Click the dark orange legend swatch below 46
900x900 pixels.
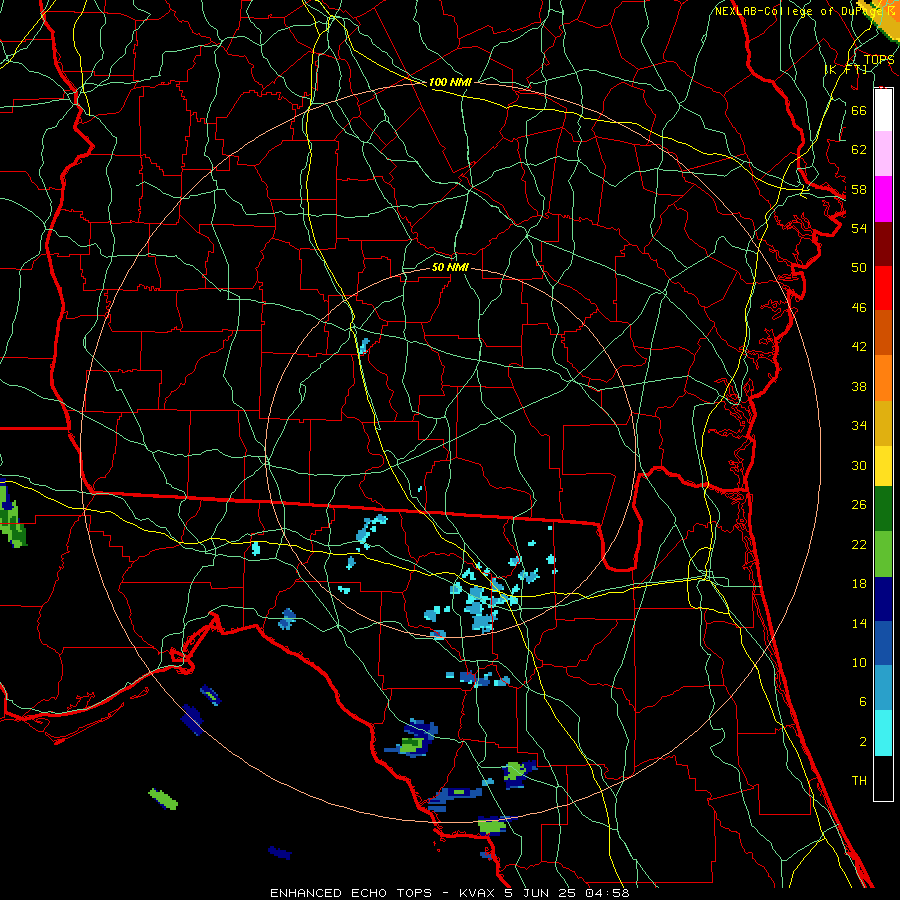883,332
